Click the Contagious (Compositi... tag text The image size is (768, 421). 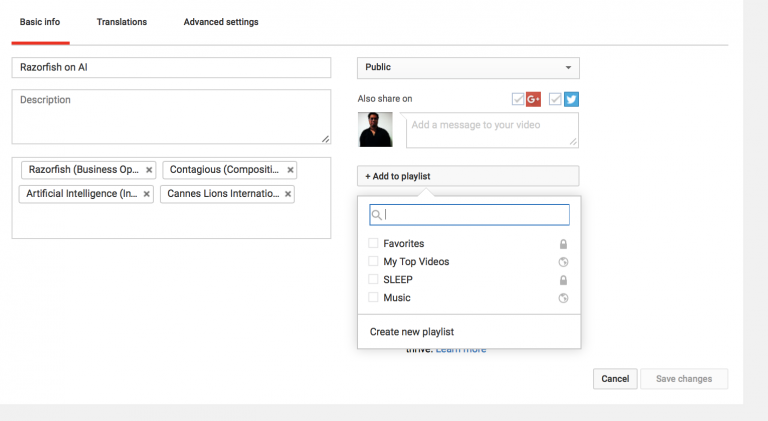pos(224,169)
